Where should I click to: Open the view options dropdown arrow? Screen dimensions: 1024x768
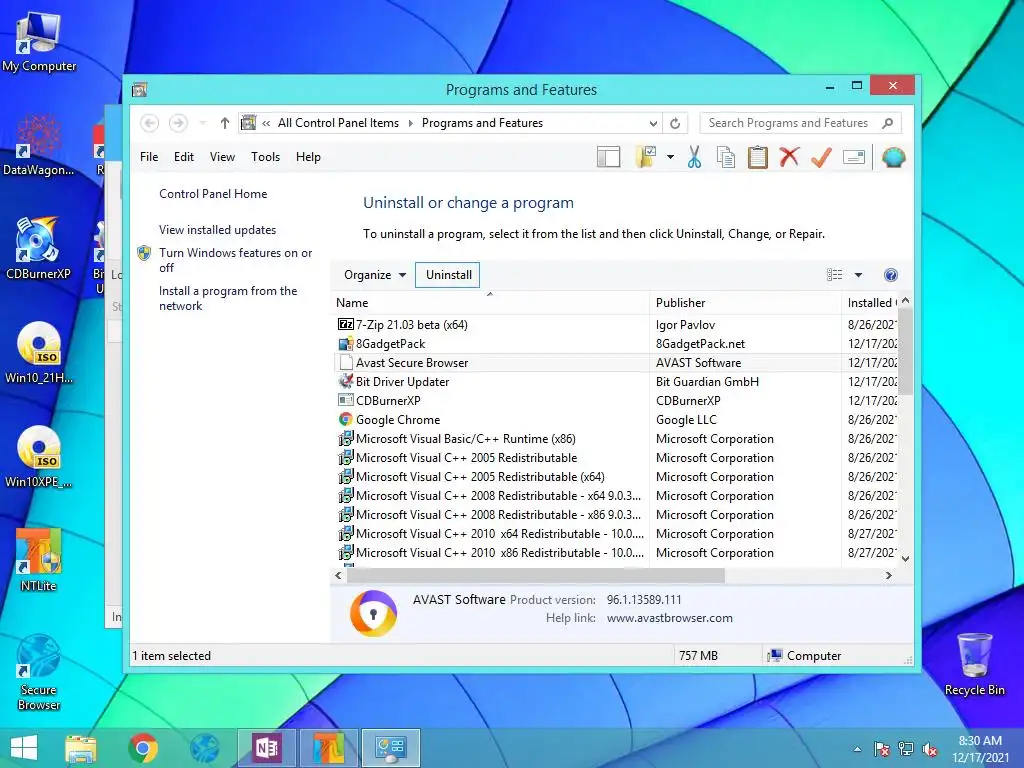point(858,275)
